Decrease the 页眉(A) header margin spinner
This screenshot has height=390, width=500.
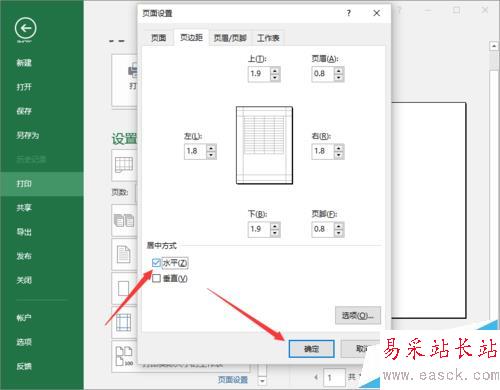click(339, 78)
